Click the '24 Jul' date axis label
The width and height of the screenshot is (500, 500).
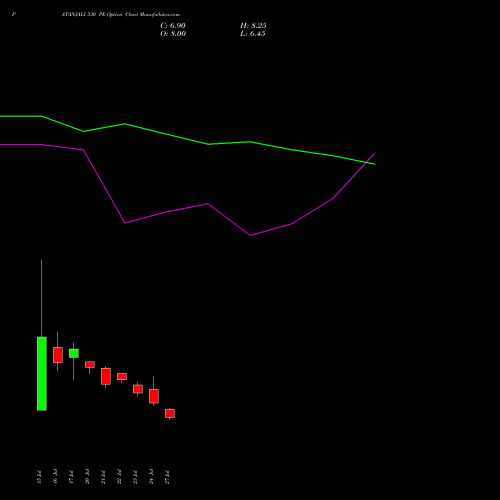click(x=151, y=477)
